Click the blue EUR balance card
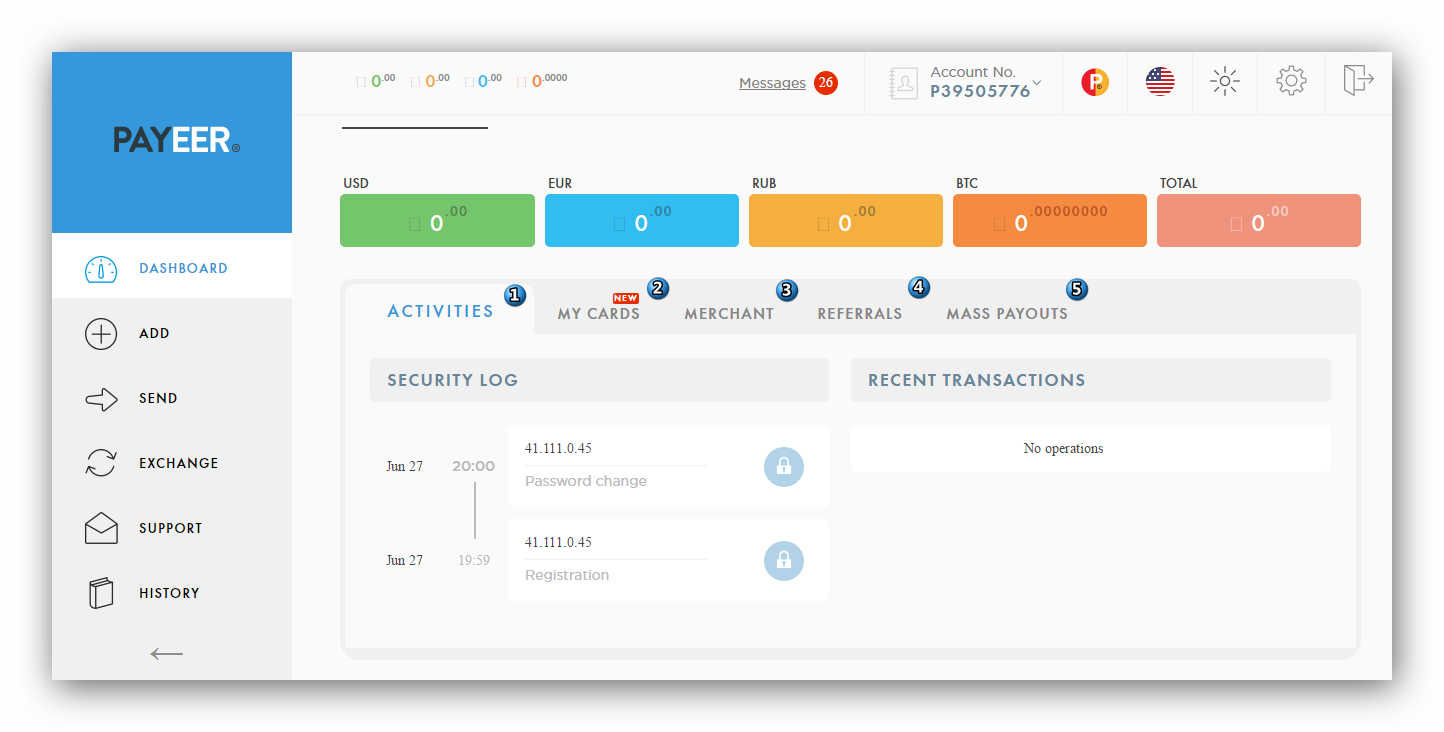This screenshot has height=732, width=1444. (642, 220)
